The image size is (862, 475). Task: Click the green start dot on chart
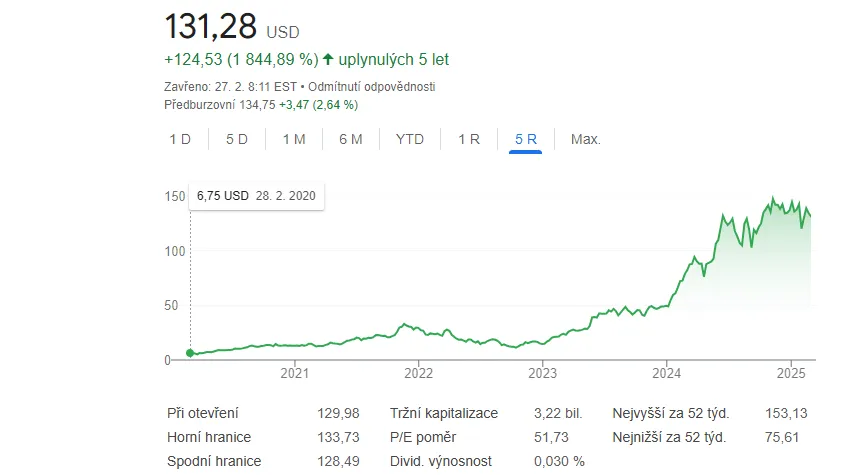(190, 353)
